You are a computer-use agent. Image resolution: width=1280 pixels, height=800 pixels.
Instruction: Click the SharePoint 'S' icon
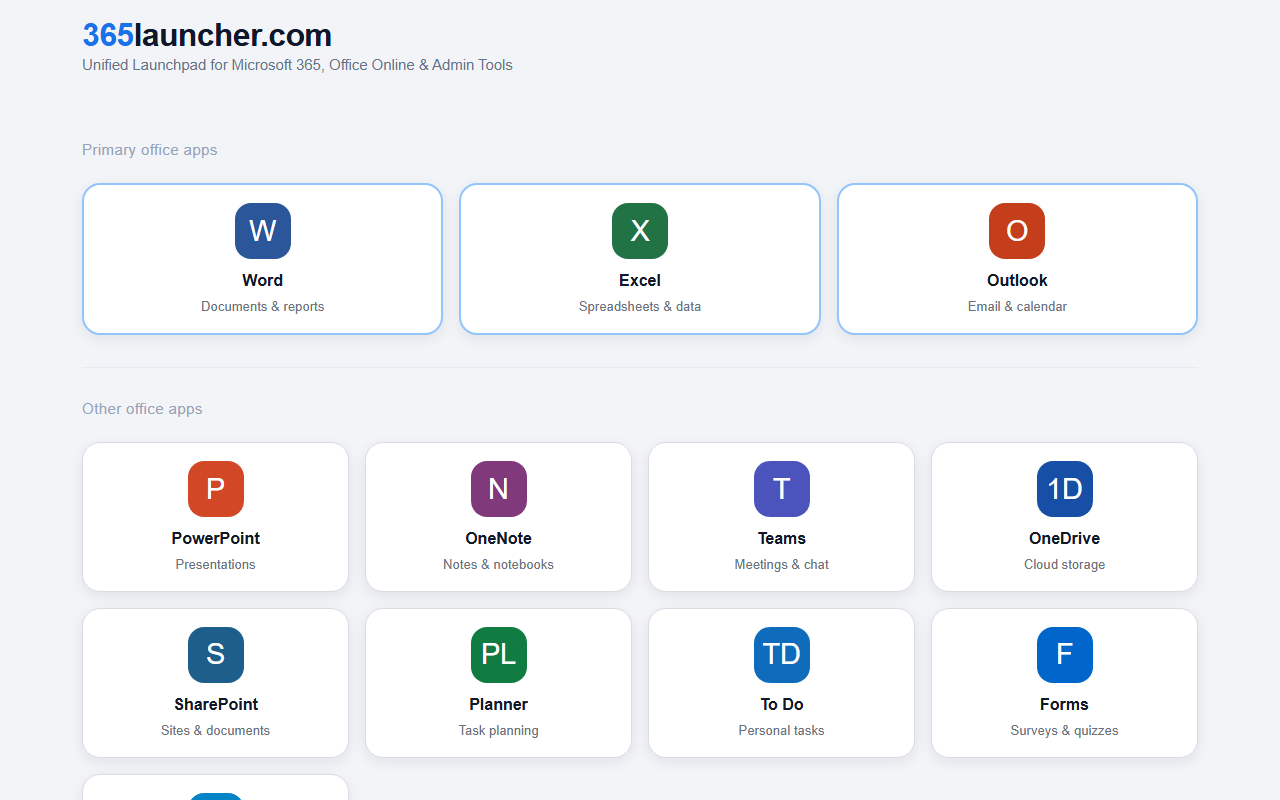(216, 655)
